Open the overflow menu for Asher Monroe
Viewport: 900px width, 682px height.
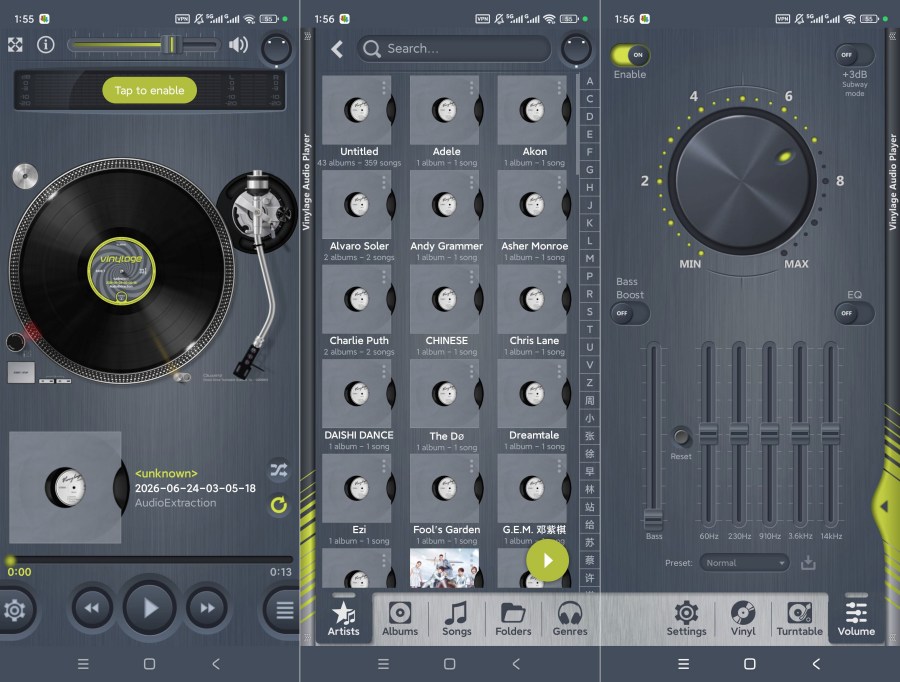click(559, 182)
